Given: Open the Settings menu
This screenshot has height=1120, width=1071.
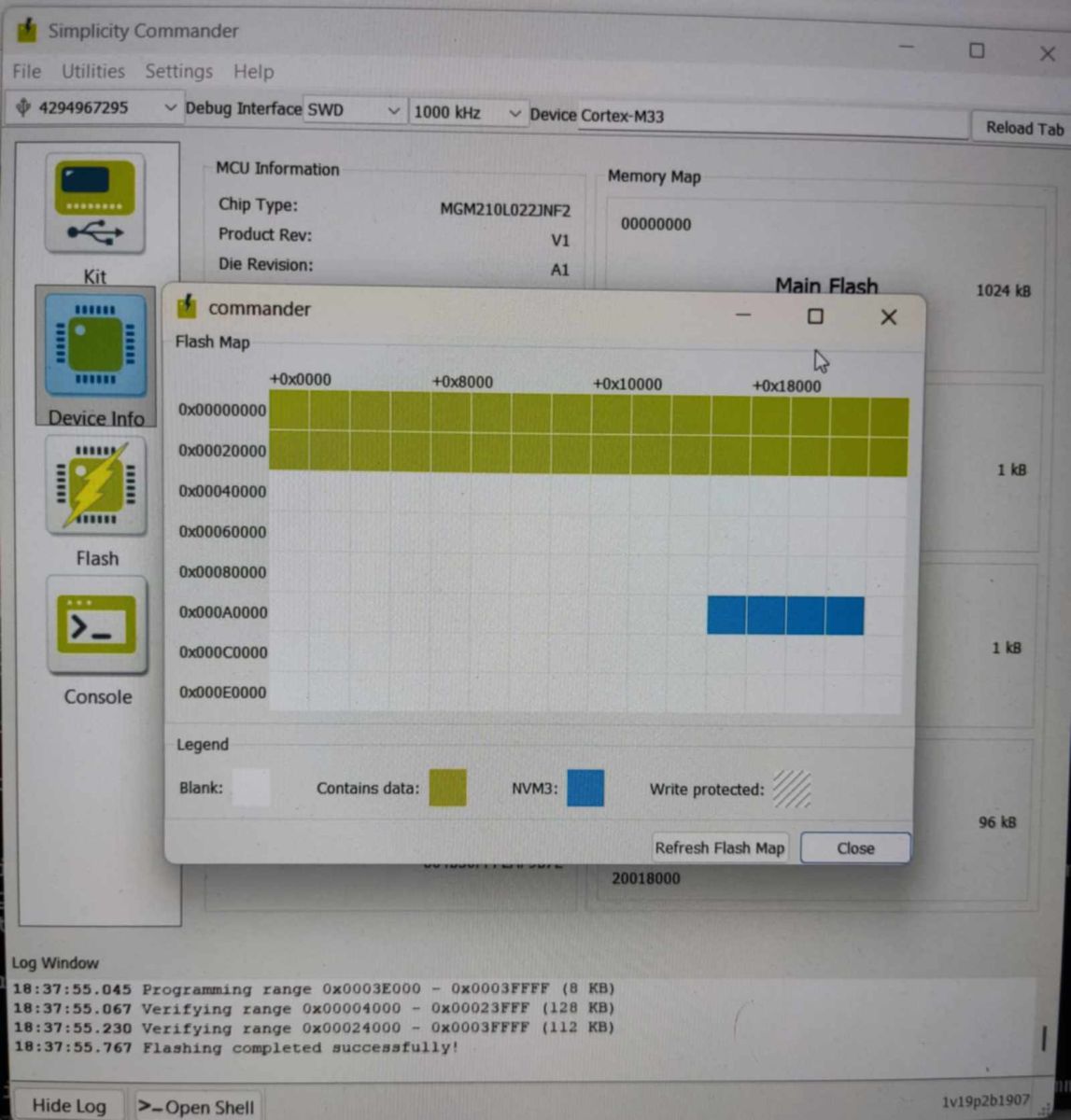Looking at the screenshot, I should [x=178, y=71].
